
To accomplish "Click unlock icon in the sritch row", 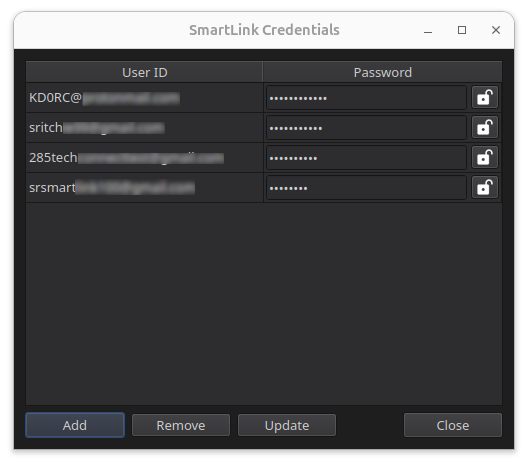I will [485, 128].
